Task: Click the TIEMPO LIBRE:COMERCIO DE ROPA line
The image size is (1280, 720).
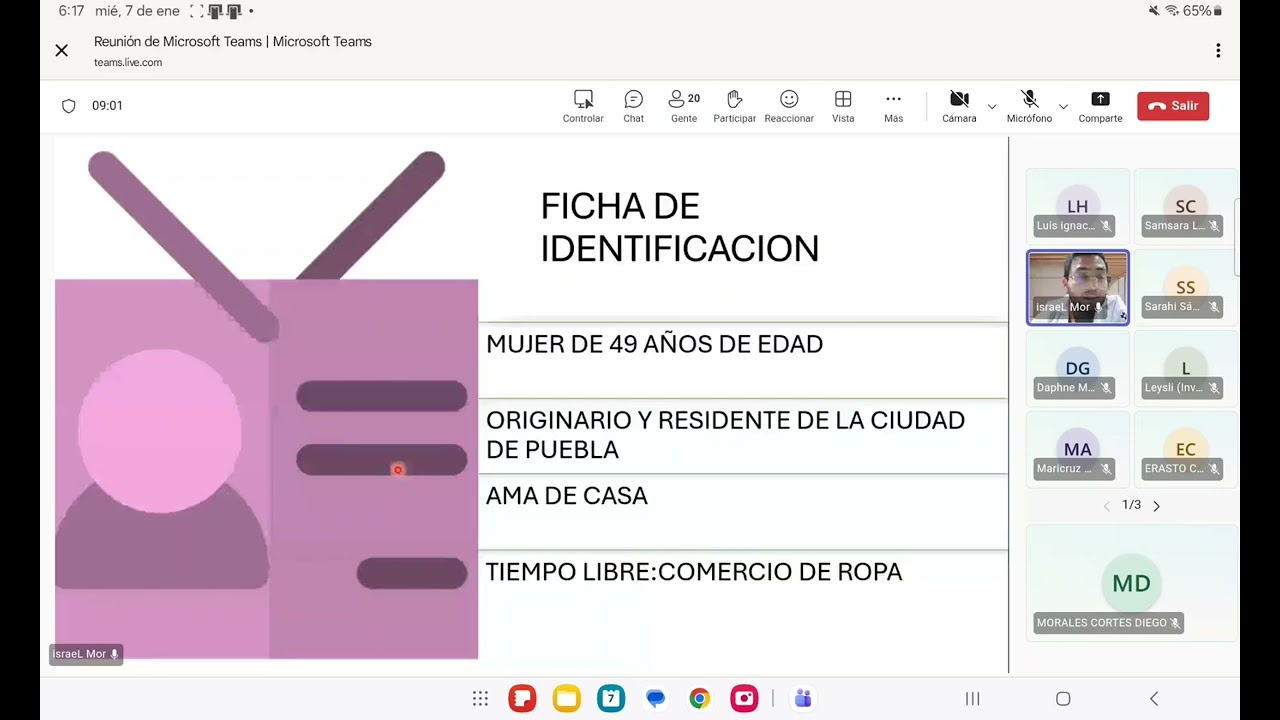Action: (x=694, y=572)
